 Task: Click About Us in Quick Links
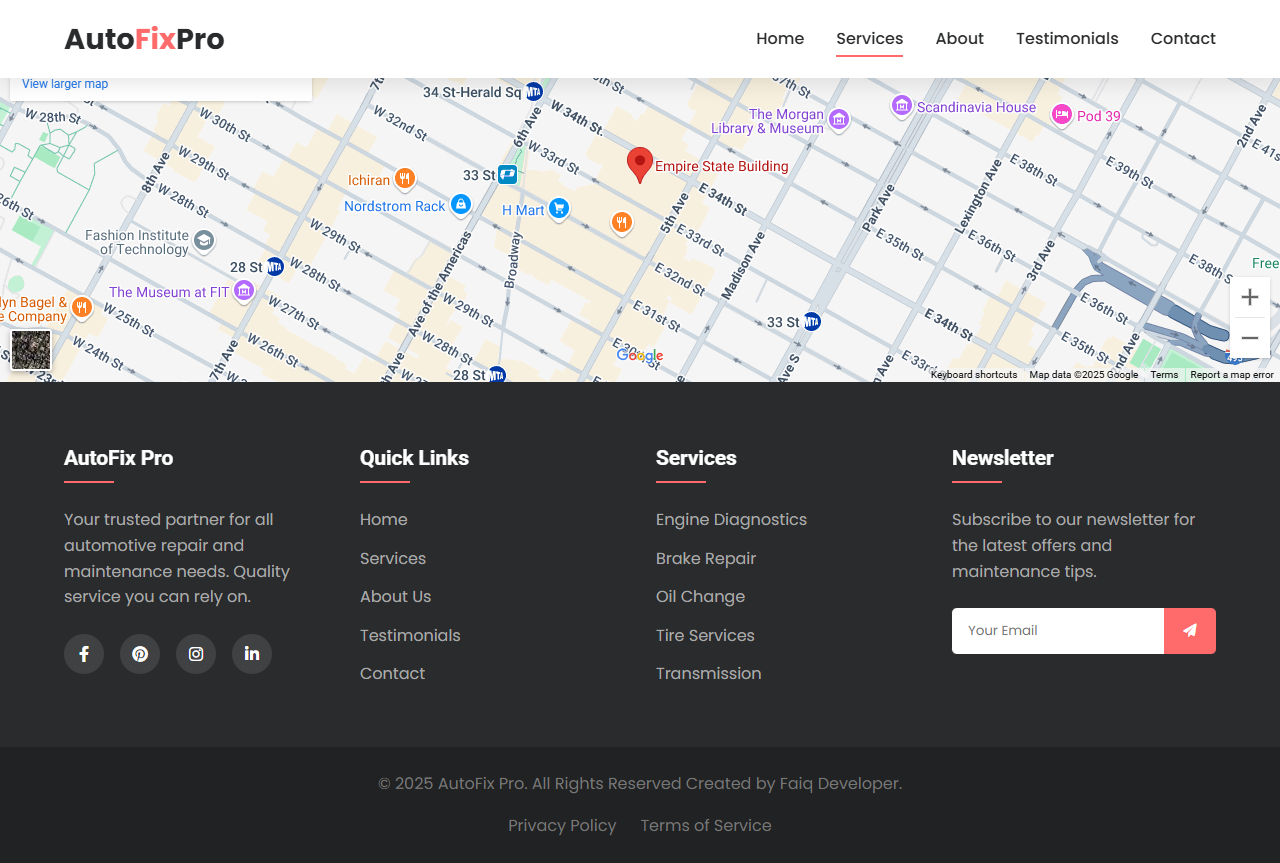pos(395,596)
